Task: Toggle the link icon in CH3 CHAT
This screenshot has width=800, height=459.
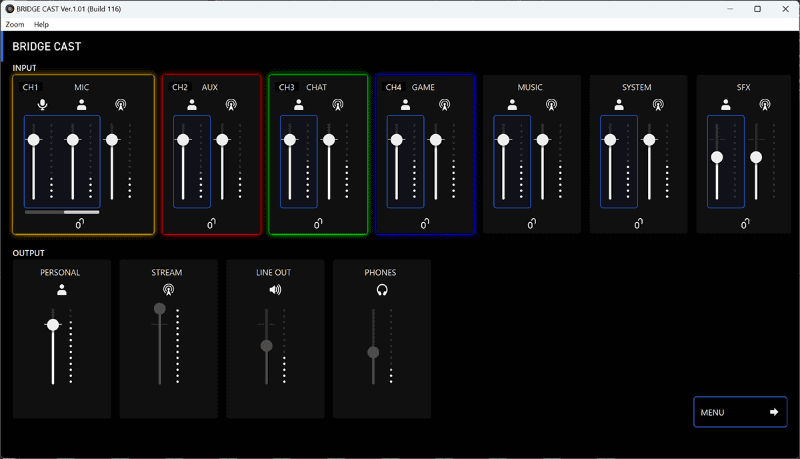Action: pyautogui.click(x=318, y=223)
